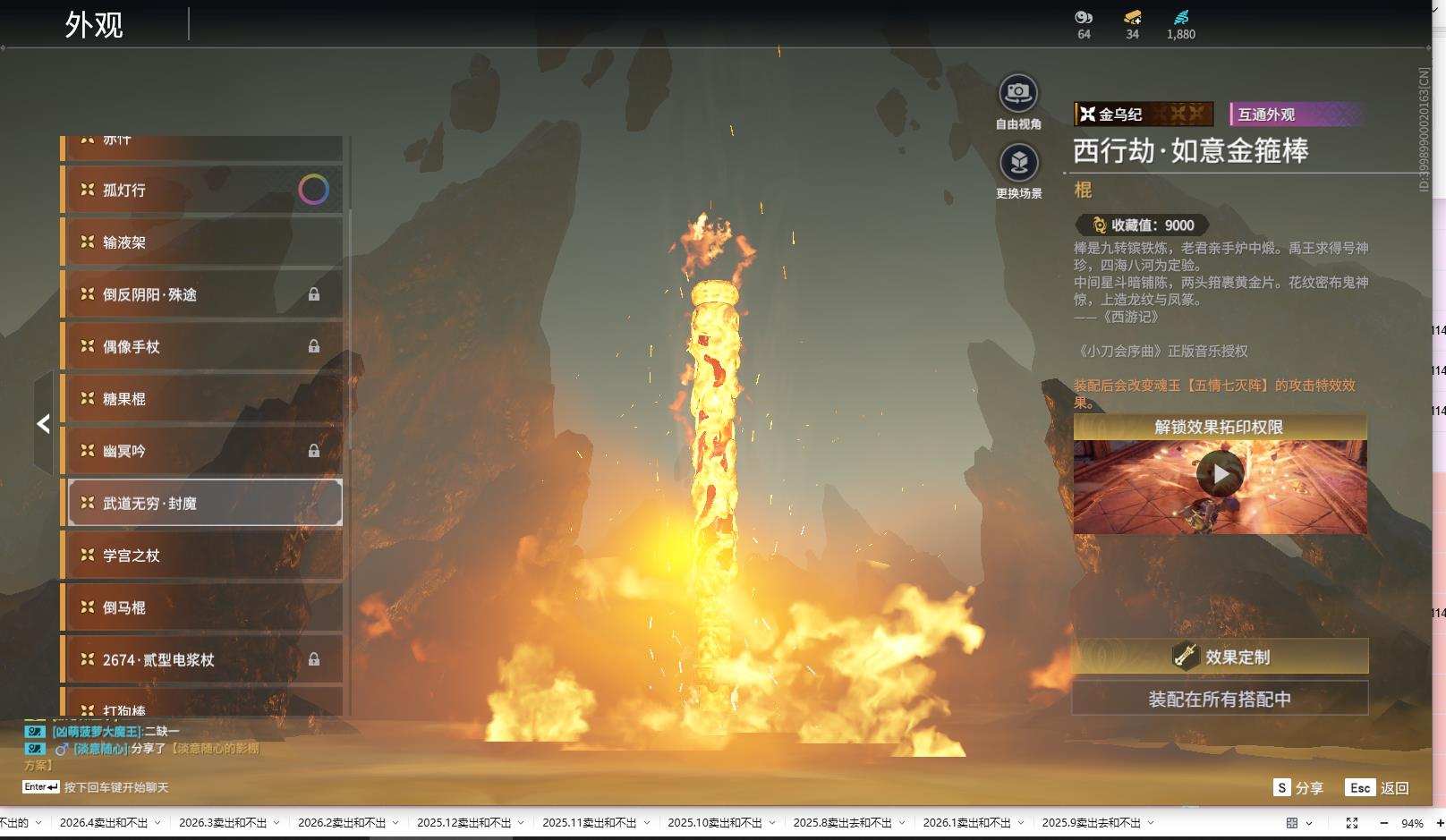The height and width of the screenshot is (840, 1446).
Task: Click the 互通外观 purple tag
Action: (x=1297, y=115)
